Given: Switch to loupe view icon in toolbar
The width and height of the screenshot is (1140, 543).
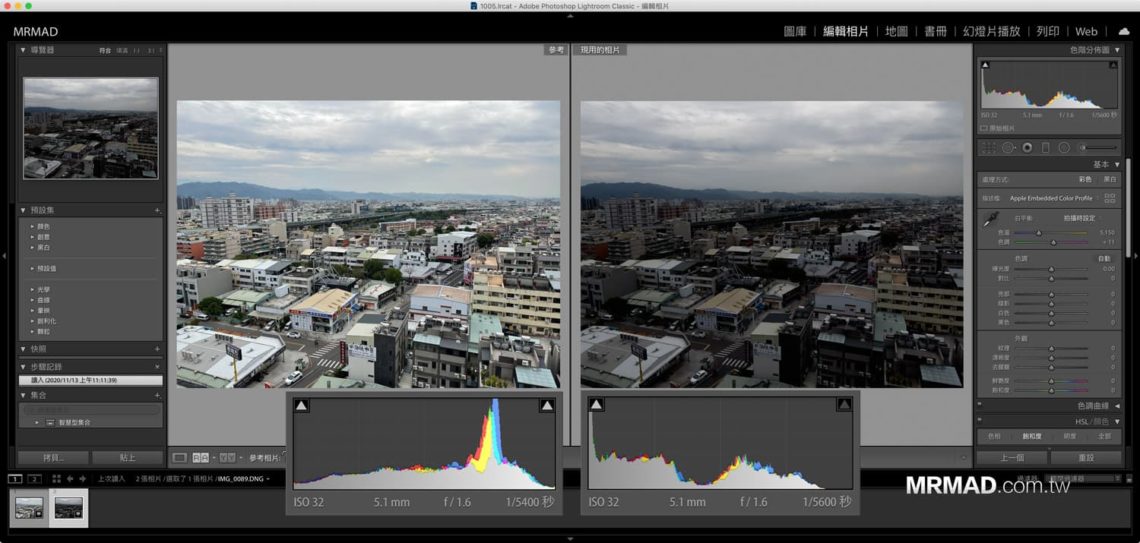Looking at the screenshot, I should point(179,458).
